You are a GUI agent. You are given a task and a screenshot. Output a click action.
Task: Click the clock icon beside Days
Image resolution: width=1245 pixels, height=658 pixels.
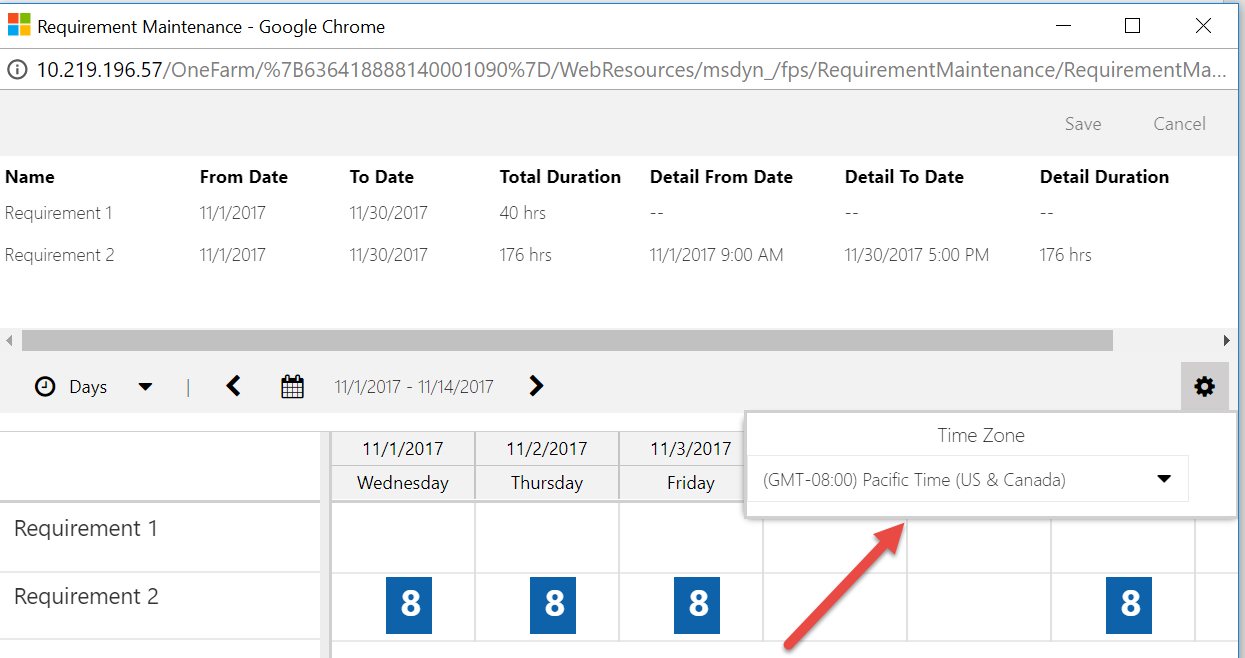[45, 387]
